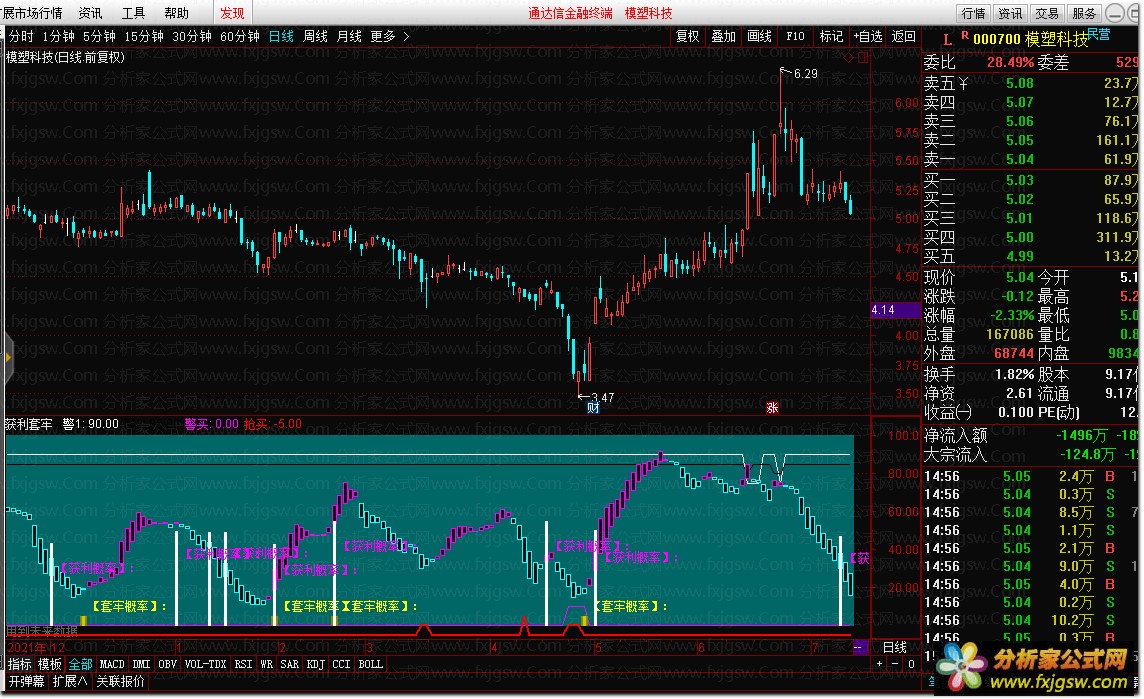Select the 30分钟 period tab
Viewport: 1144px width, 699px height.
click(192, 36)
